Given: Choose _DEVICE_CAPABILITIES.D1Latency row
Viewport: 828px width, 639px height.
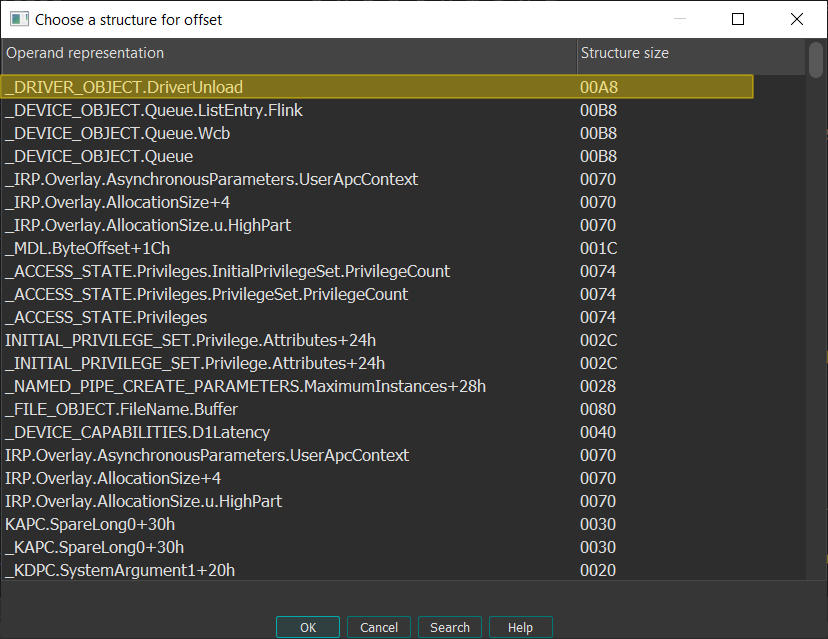Looking at the screenshot, I should [137, 432].
